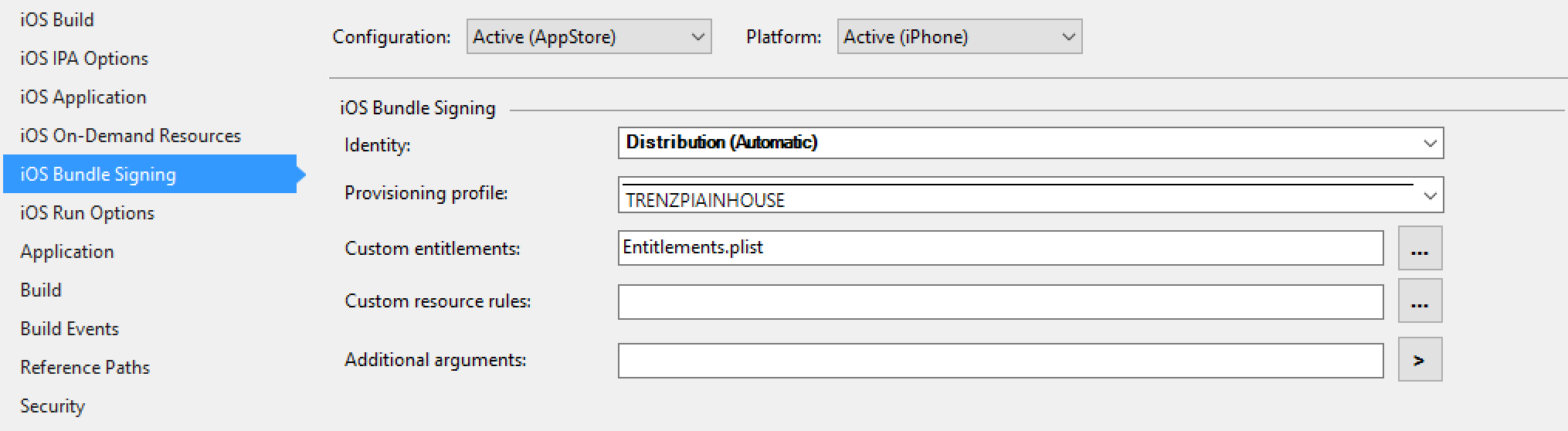Open the Provisioning profile dropdown
1568x431 pixels.
click(1030, 195)
